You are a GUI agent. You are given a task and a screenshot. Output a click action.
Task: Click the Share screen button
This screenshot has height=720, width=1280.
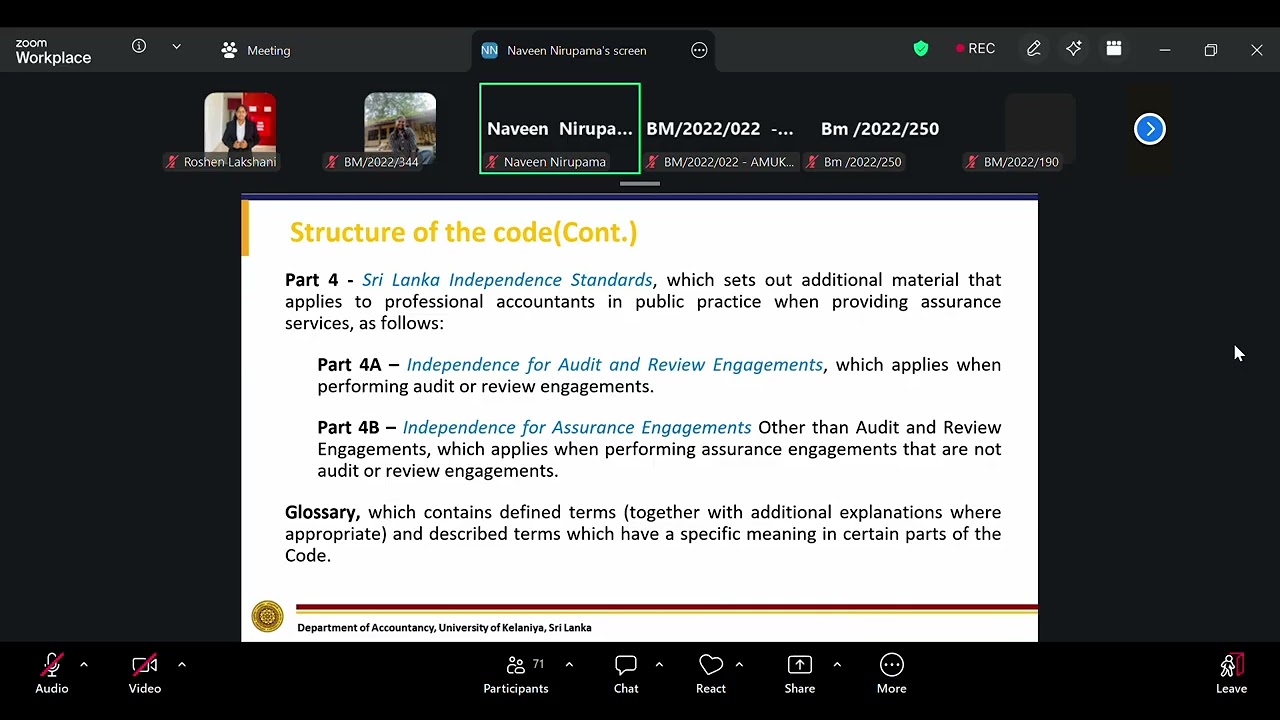[800, 674]
